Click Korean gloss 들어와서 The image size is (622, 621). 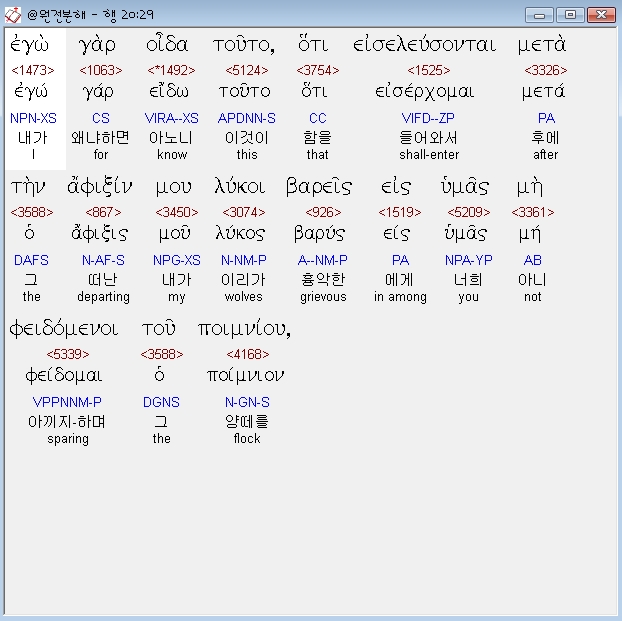tap(428, 138)
